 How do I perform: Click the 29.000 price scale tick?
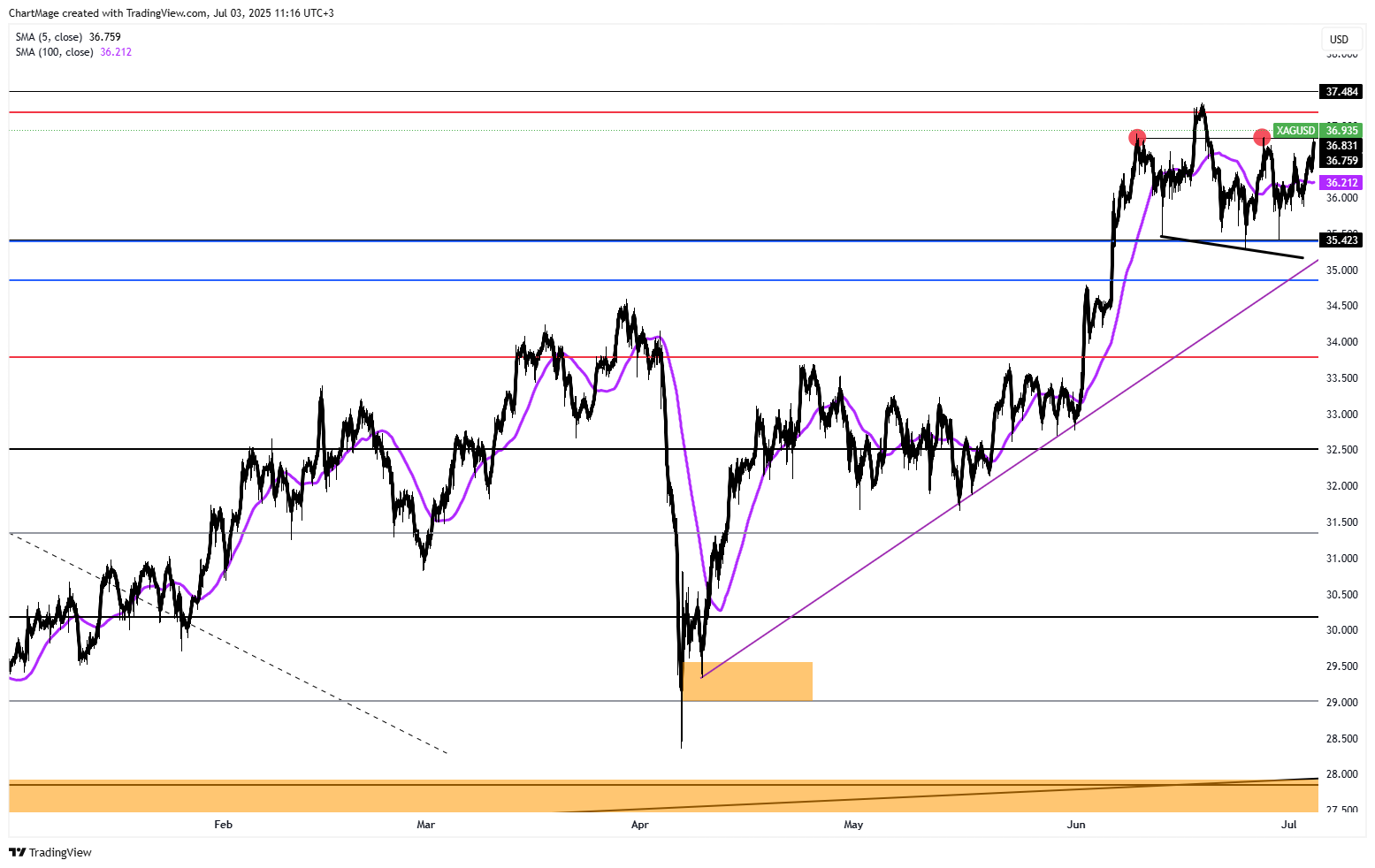[1341, 703]
